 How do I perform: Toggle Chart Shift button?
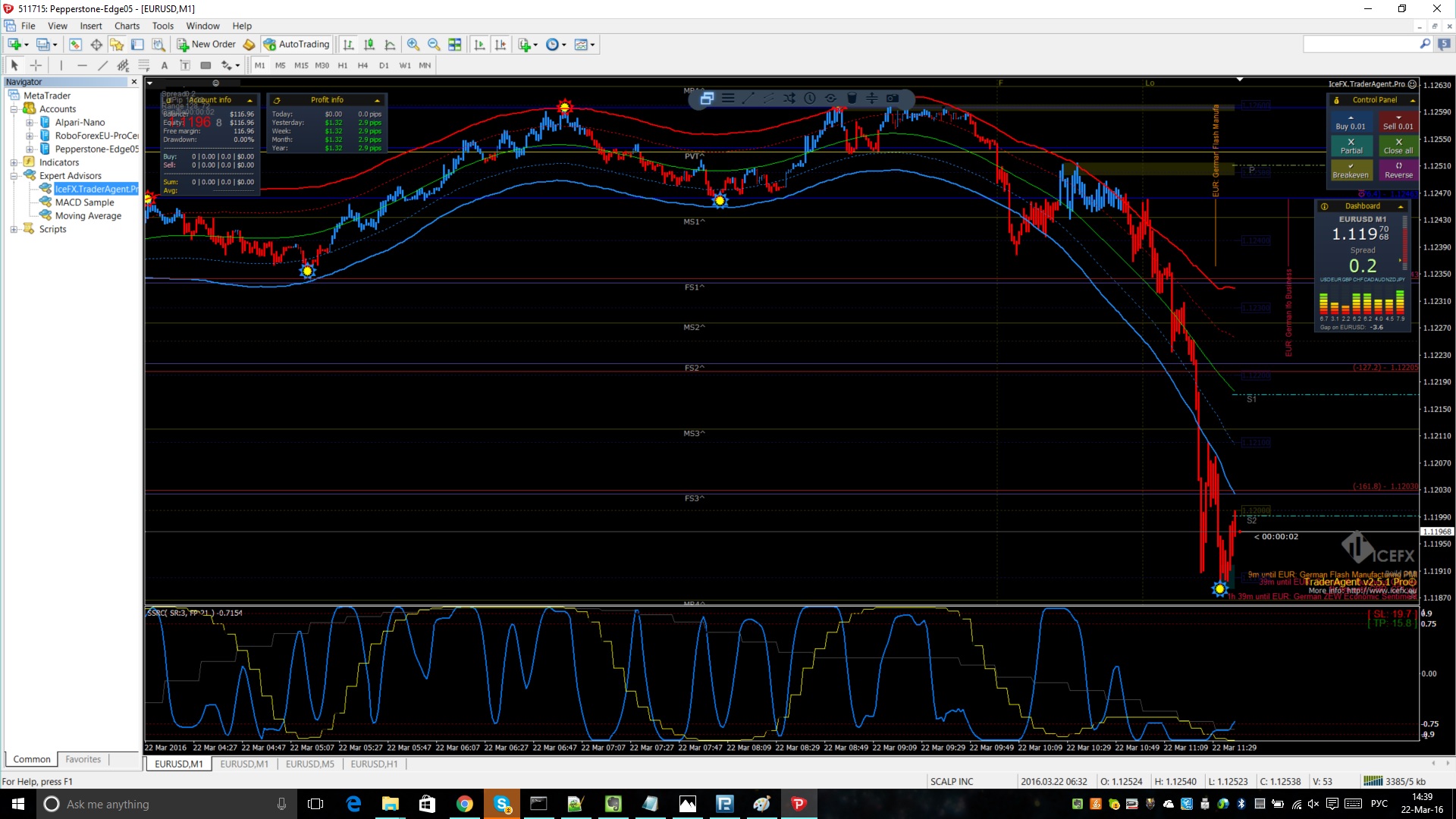pyautogui.click(x=500, y=45)
